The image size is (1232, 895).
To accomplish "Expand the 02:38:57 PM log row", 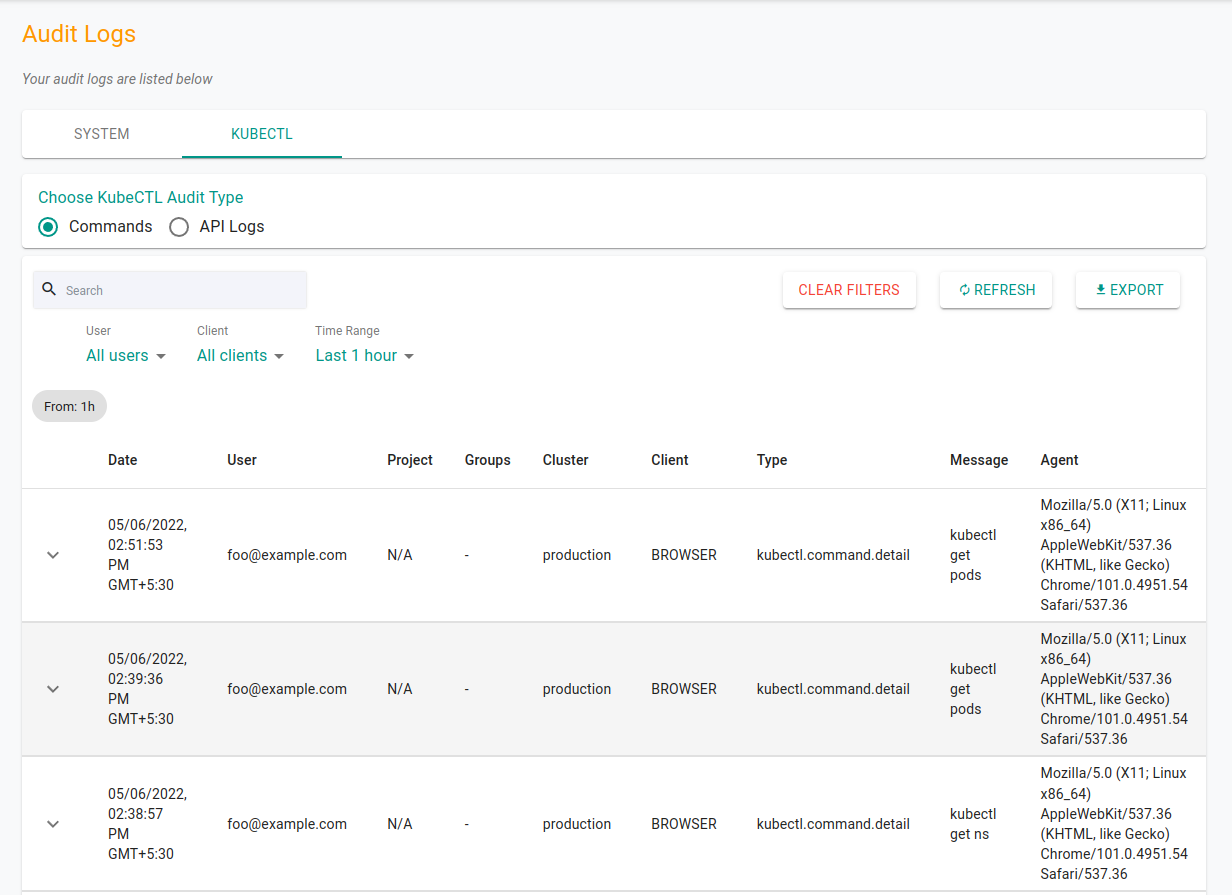I will [54, 824].
